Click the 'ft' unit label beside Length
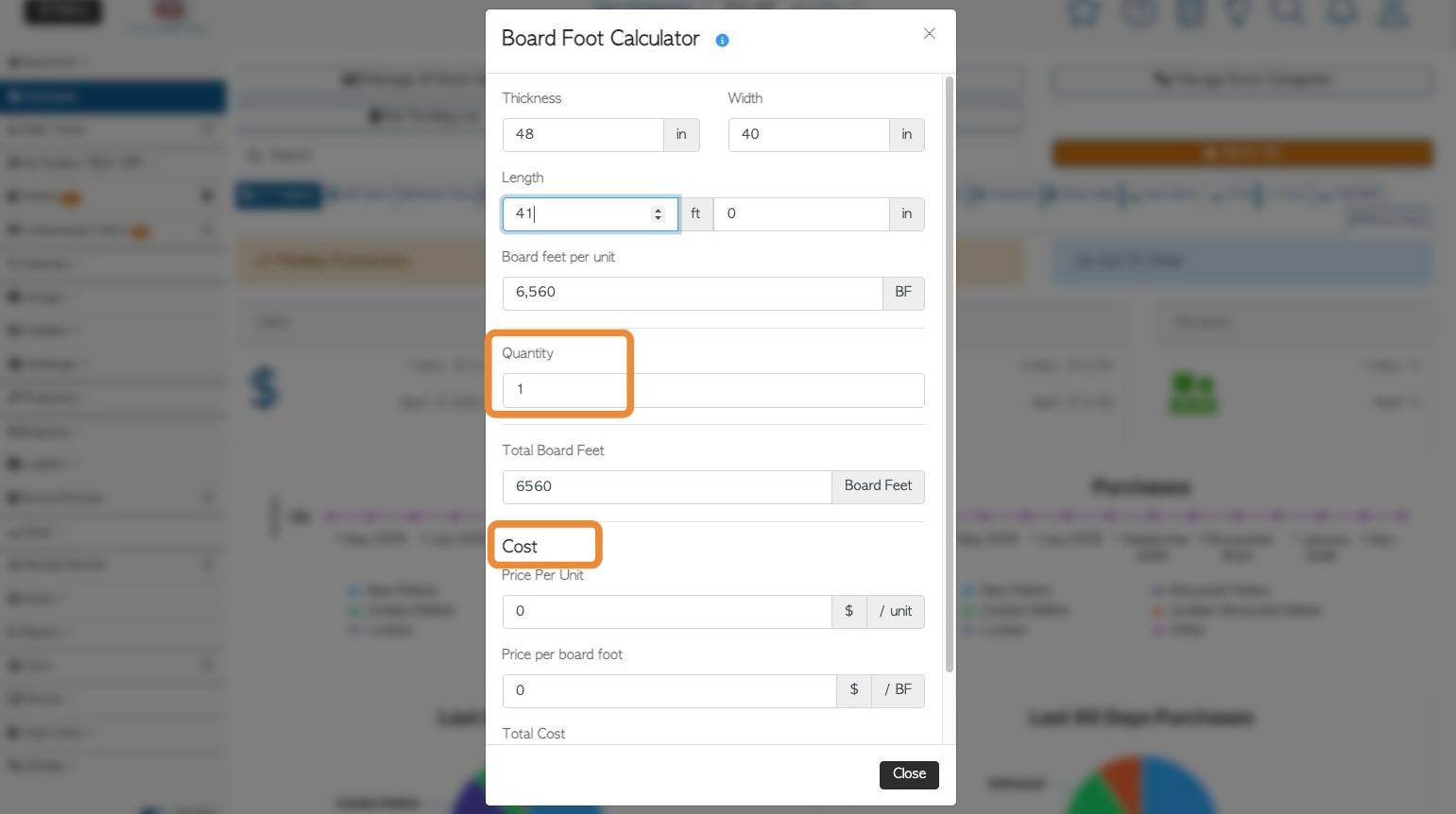The image size is (1456, 814). coord(695,214)
